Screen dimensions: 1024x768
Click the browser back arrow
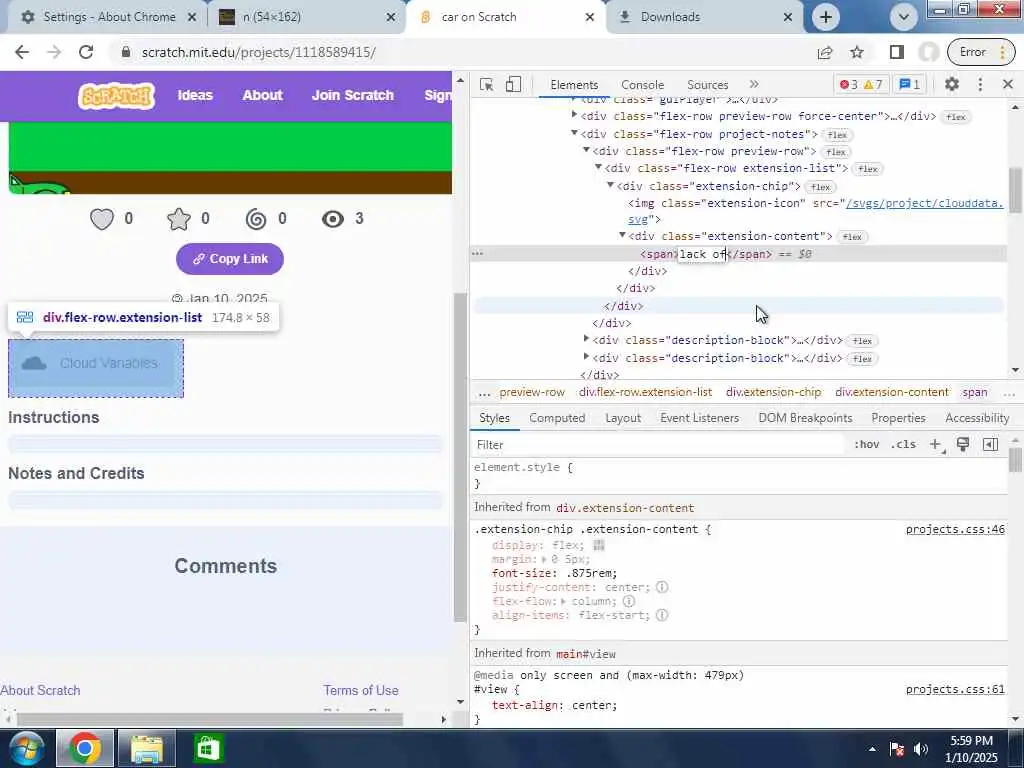point(22,52)
